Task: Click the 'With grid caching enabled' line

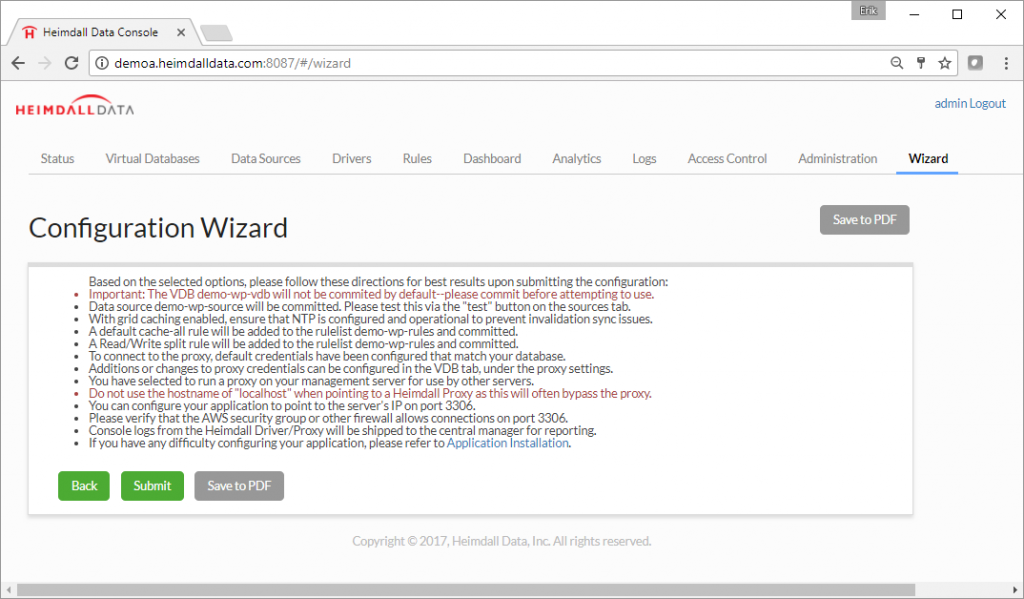Action: point(370,319)
